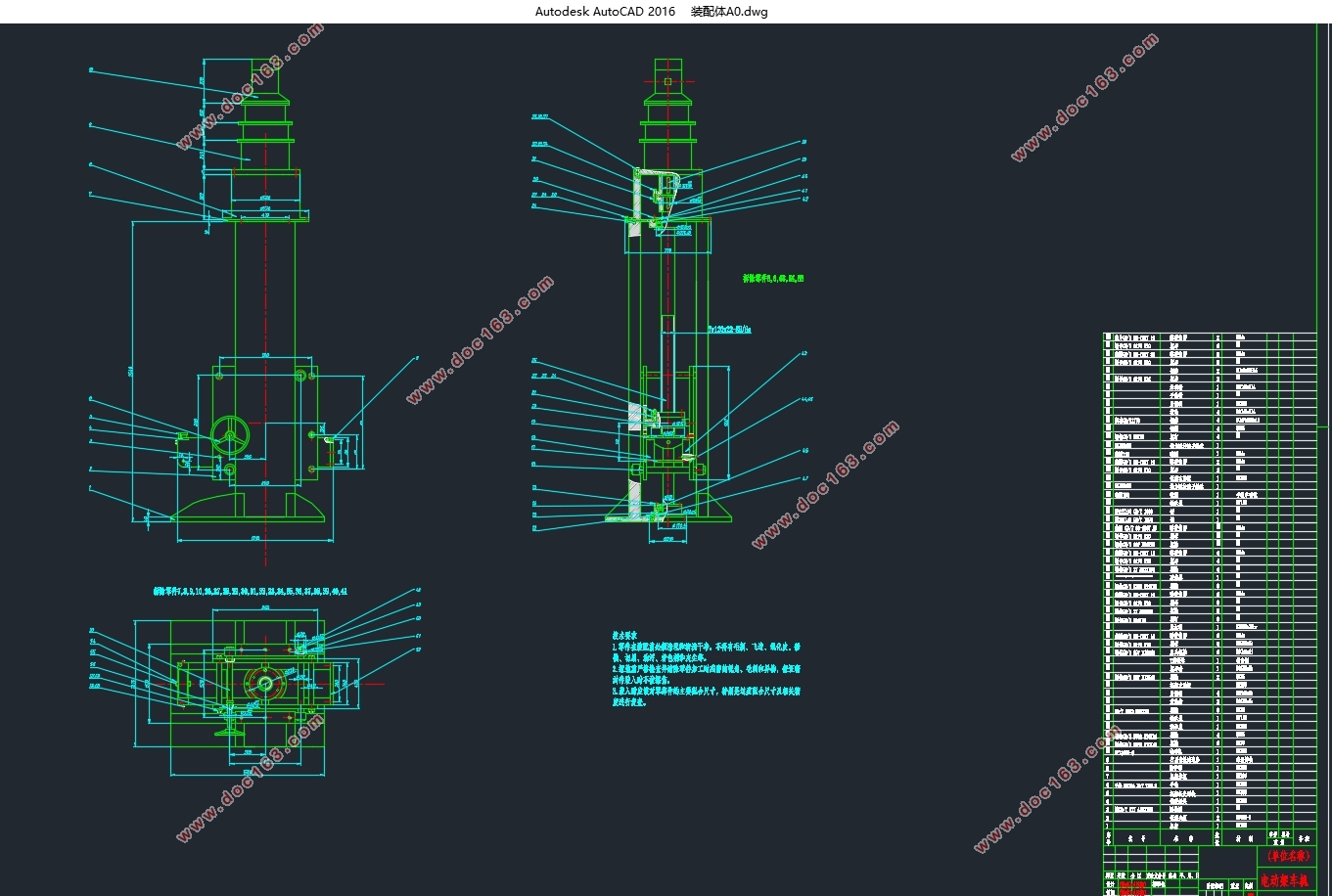Click the red vertical centerline of front view
1332x896 pixels.
point(265,311)
